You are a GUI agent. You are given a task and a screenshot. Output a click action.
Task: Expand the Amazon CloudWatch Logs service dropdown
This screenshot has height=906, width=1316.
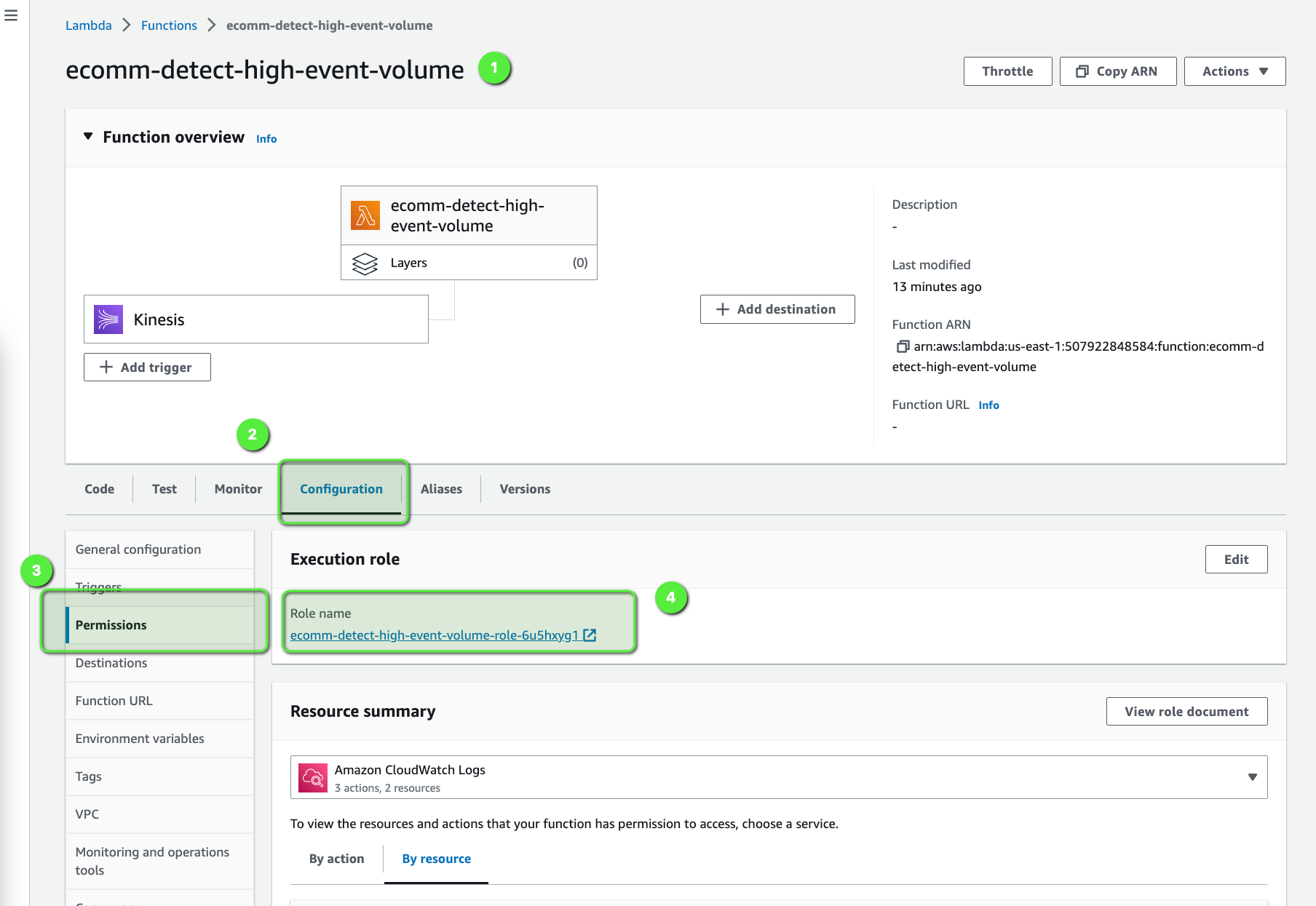tap(779, 777)
